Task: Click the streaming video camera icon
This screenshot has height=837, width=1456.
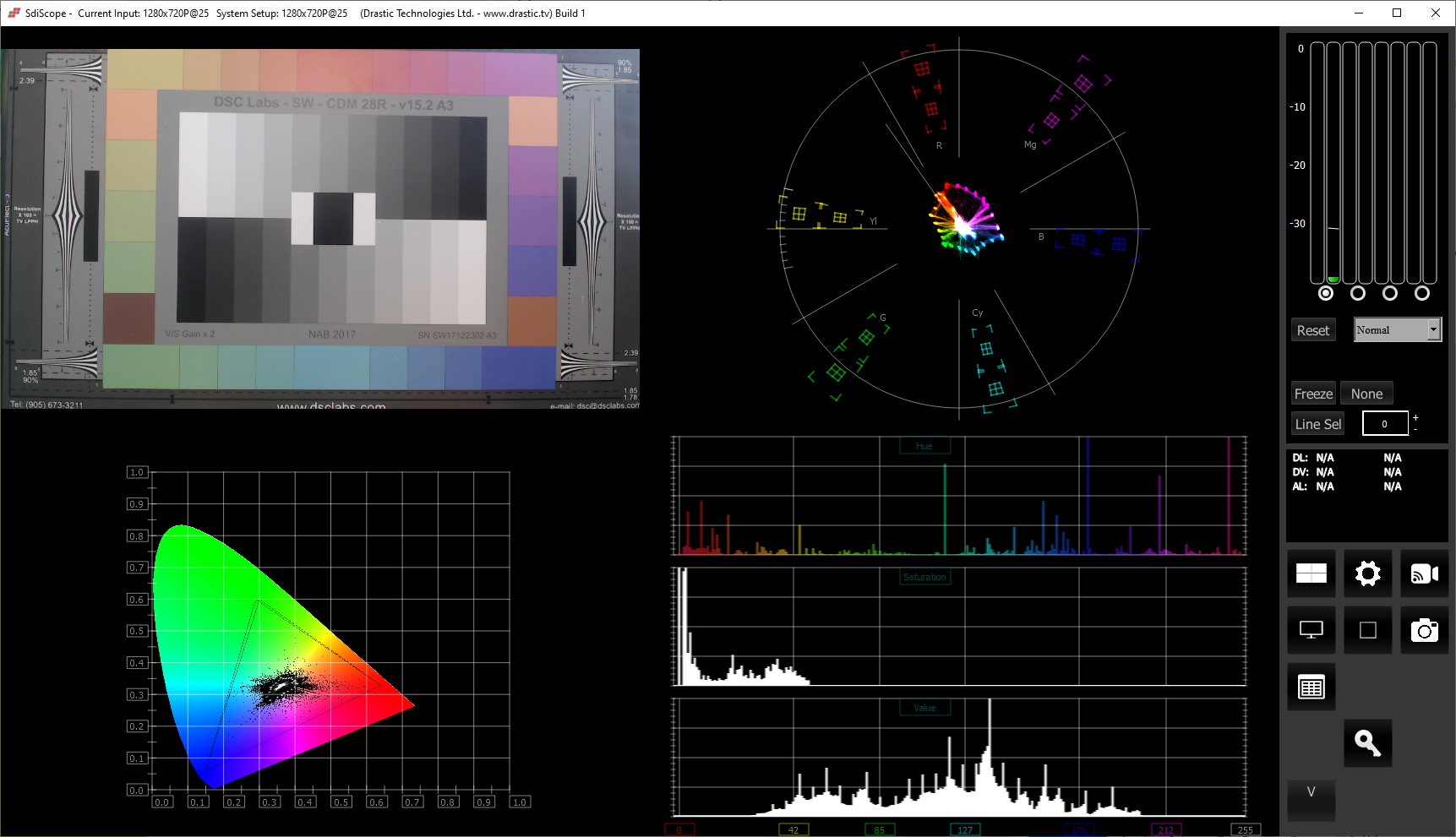Action: pyautogui.click(x=1424, y=574)
